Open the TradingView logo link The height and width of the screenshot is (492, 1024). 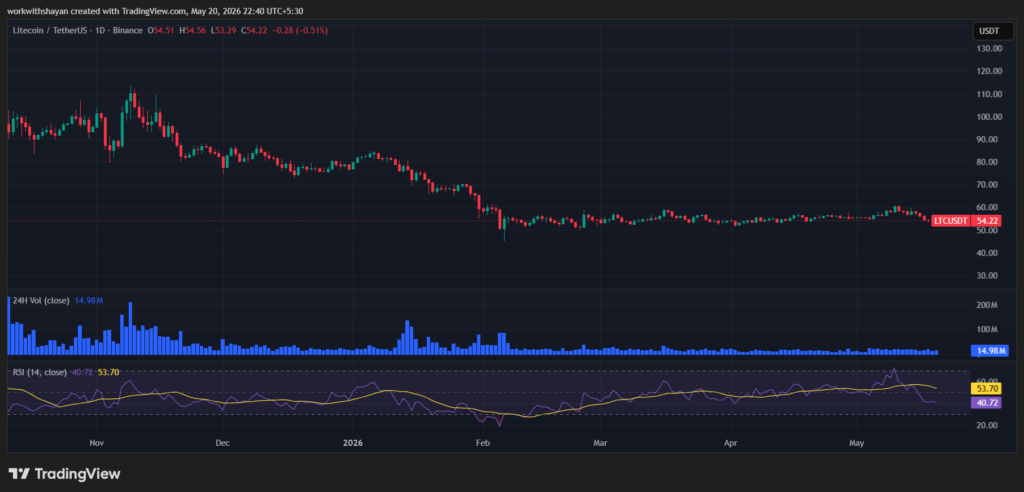coord(64,474)
